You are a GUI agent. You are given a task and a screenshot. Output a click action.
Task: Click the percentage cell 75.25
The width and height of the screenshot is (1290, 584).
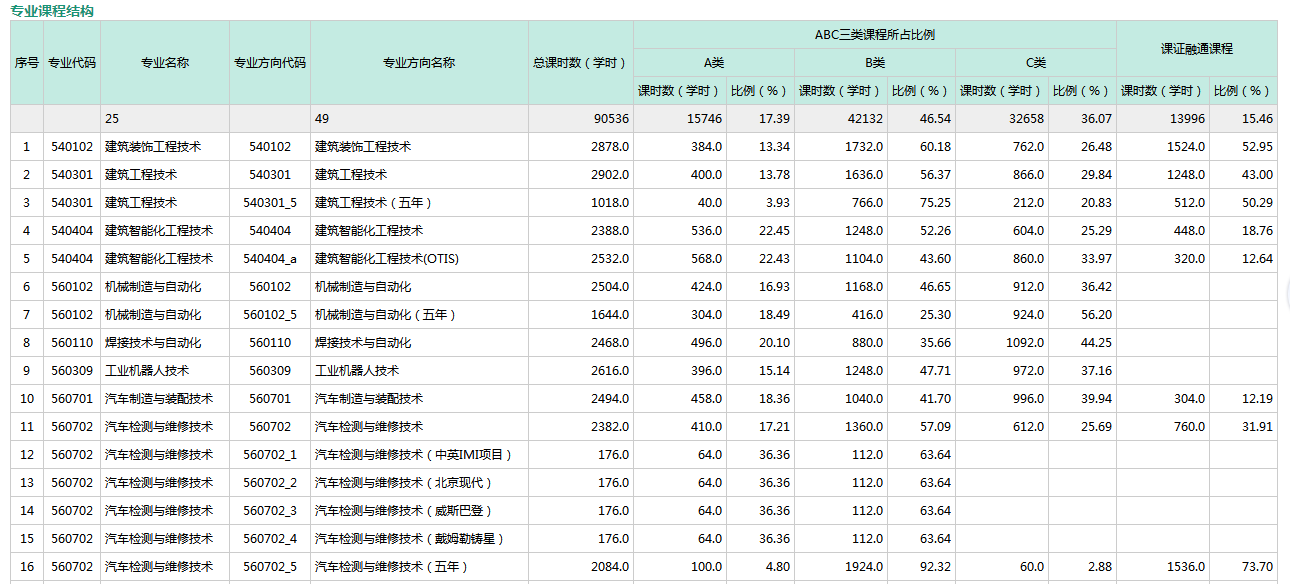(x=921, y=202)
